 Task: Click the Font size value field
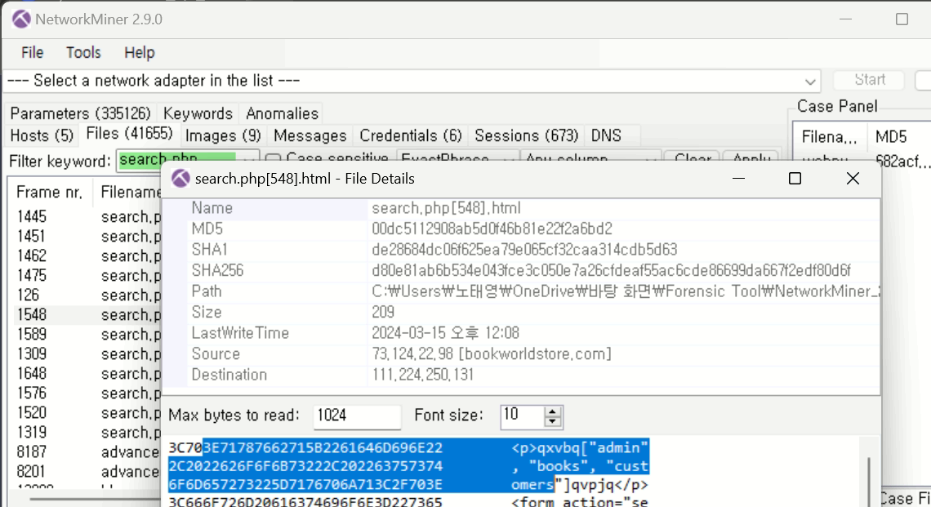point(521,416)
